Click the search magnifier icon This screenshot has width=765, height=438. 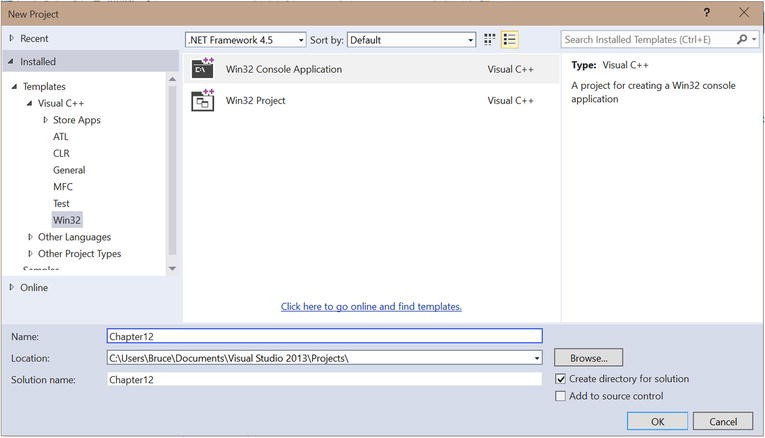point(742,40)
